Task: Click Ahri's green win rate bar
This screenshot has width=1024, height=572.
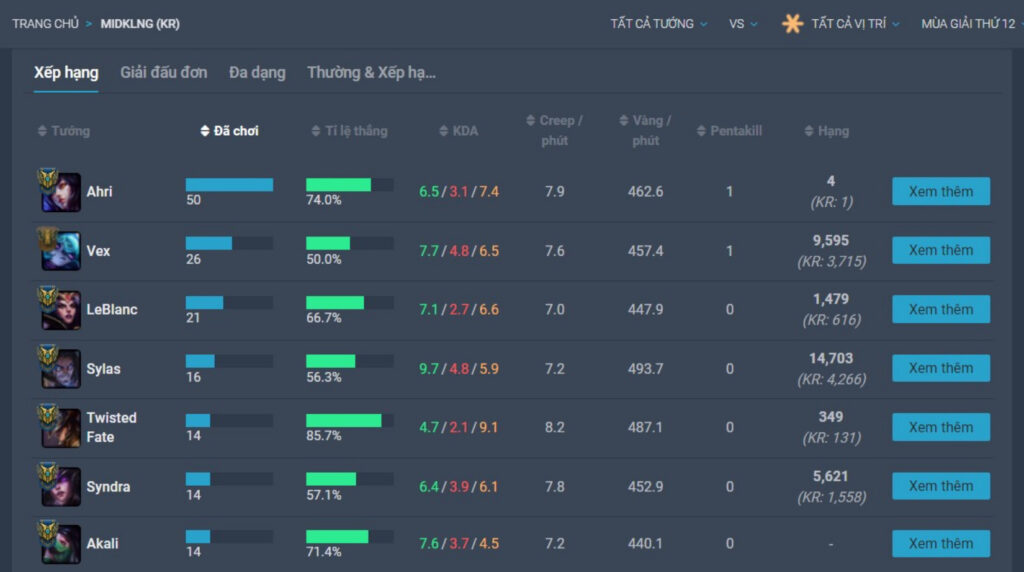Action: [x=338, y=185]
